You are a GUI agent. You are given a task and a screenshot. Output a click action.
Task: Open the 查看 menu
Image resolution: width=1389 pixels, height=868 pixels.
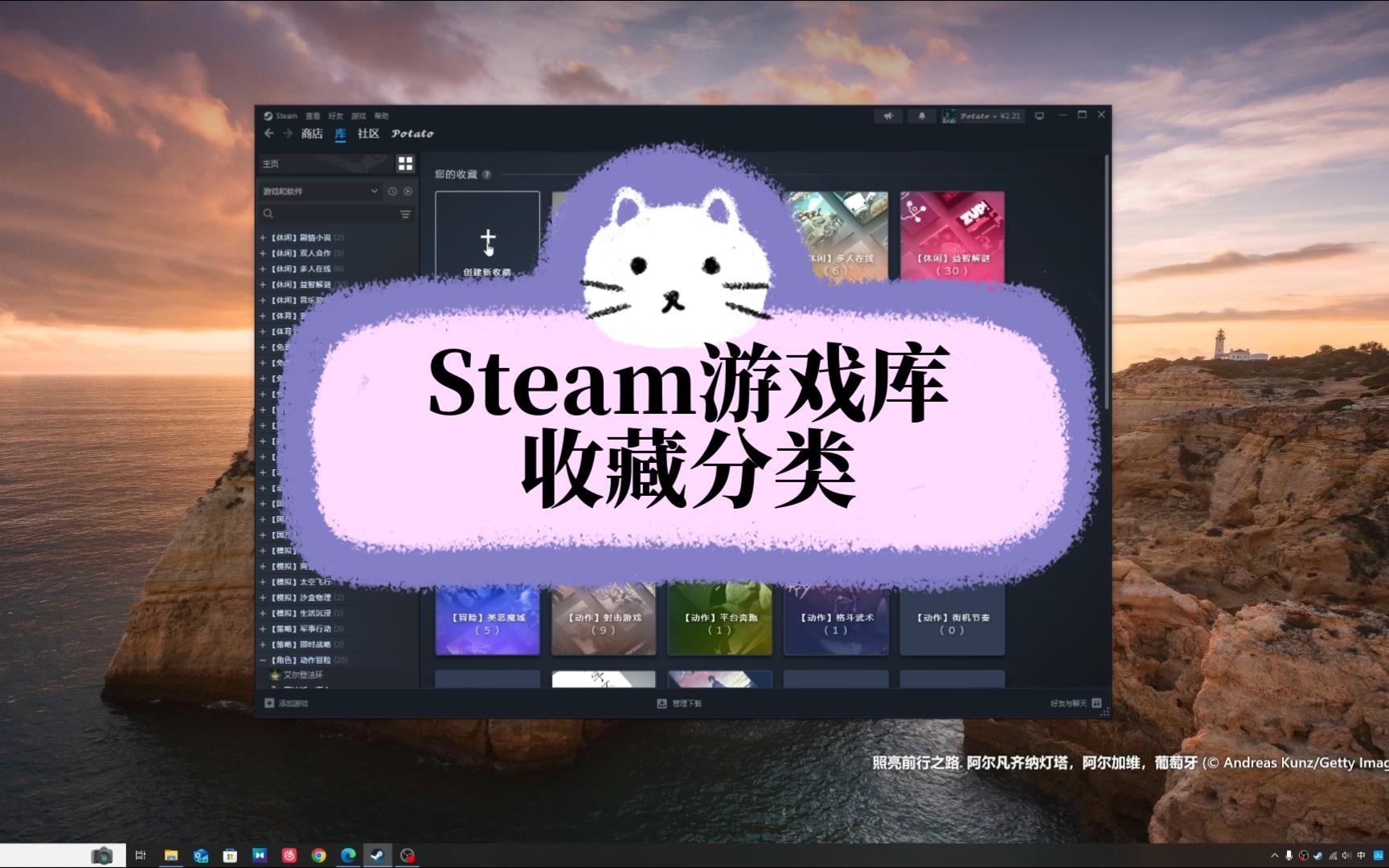tap(313, 116)
